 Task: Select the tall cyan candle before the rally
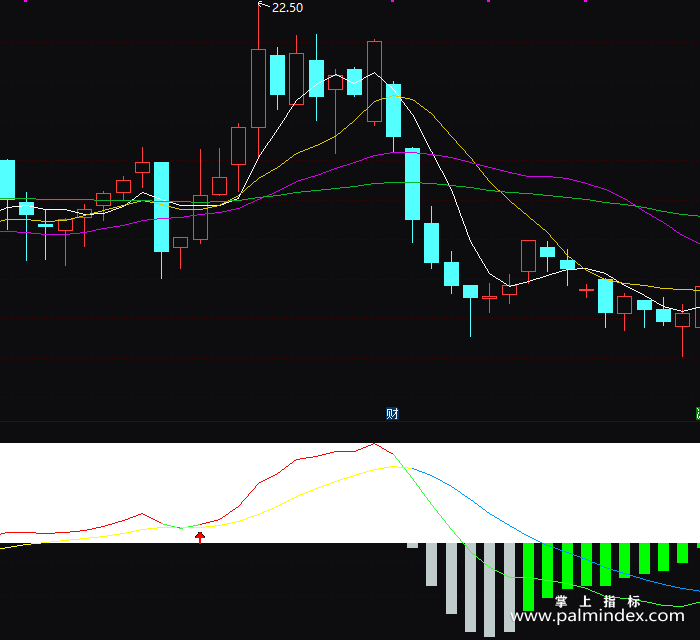pos(162,207)
